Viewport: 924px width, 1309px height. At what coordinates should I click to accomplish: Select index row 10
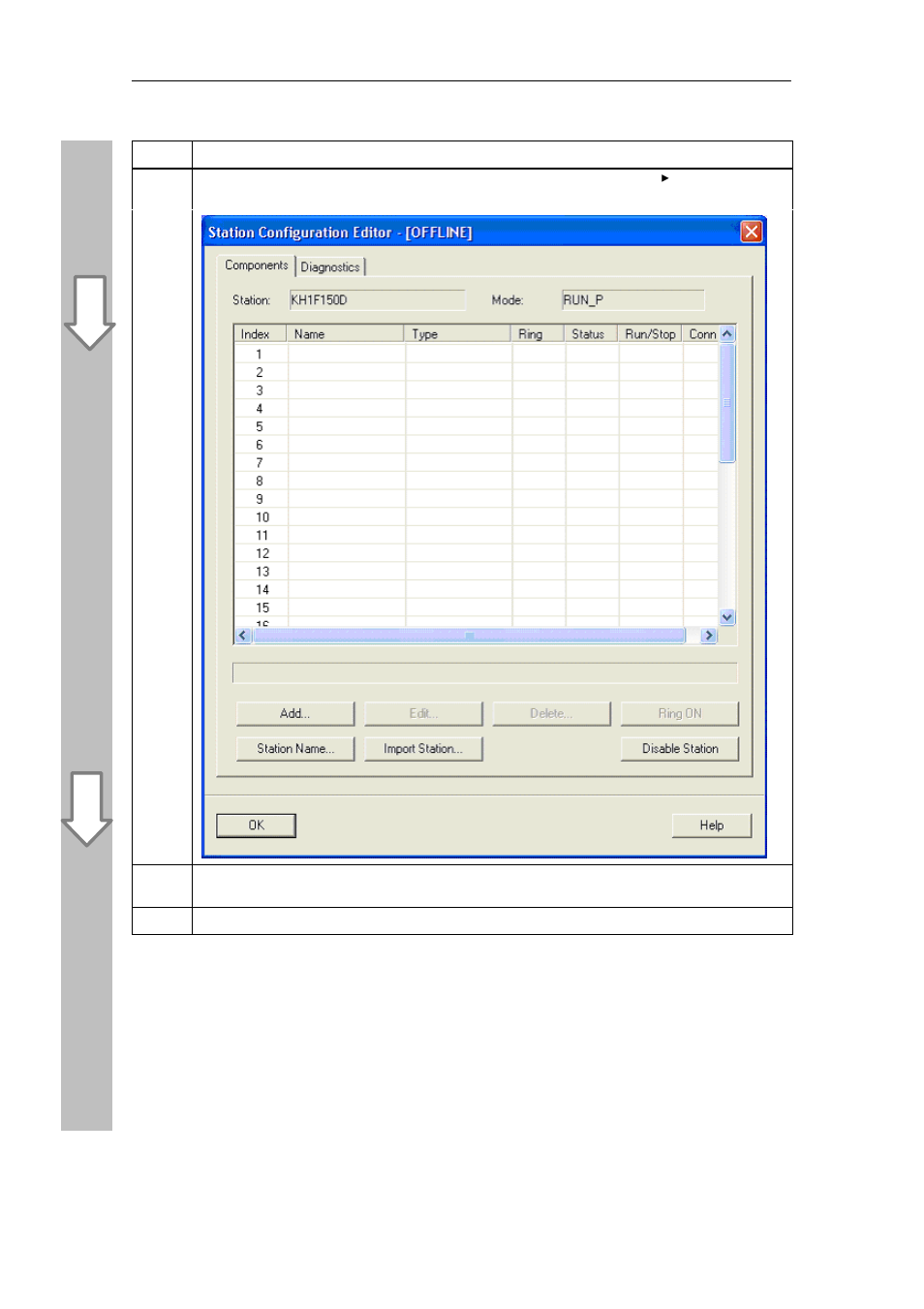pyautogui.click(x=477, y=517)
